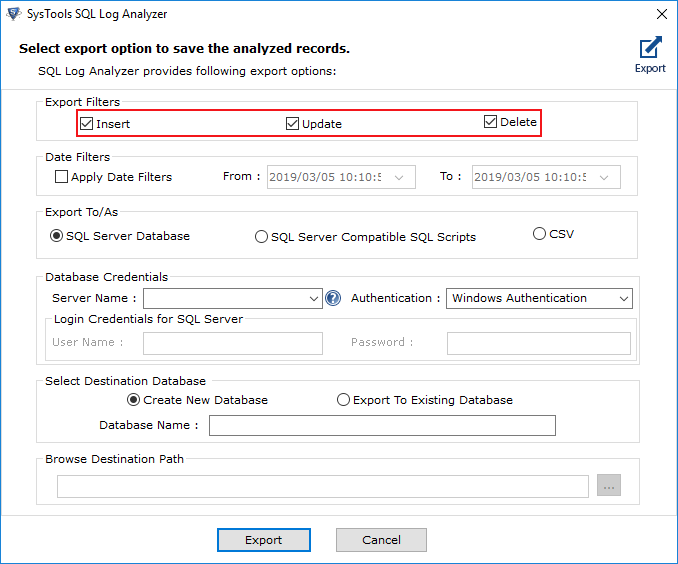This screenshot has width=678, height=564.
Task: Open the From date dropdown
Action: (399, 177)
